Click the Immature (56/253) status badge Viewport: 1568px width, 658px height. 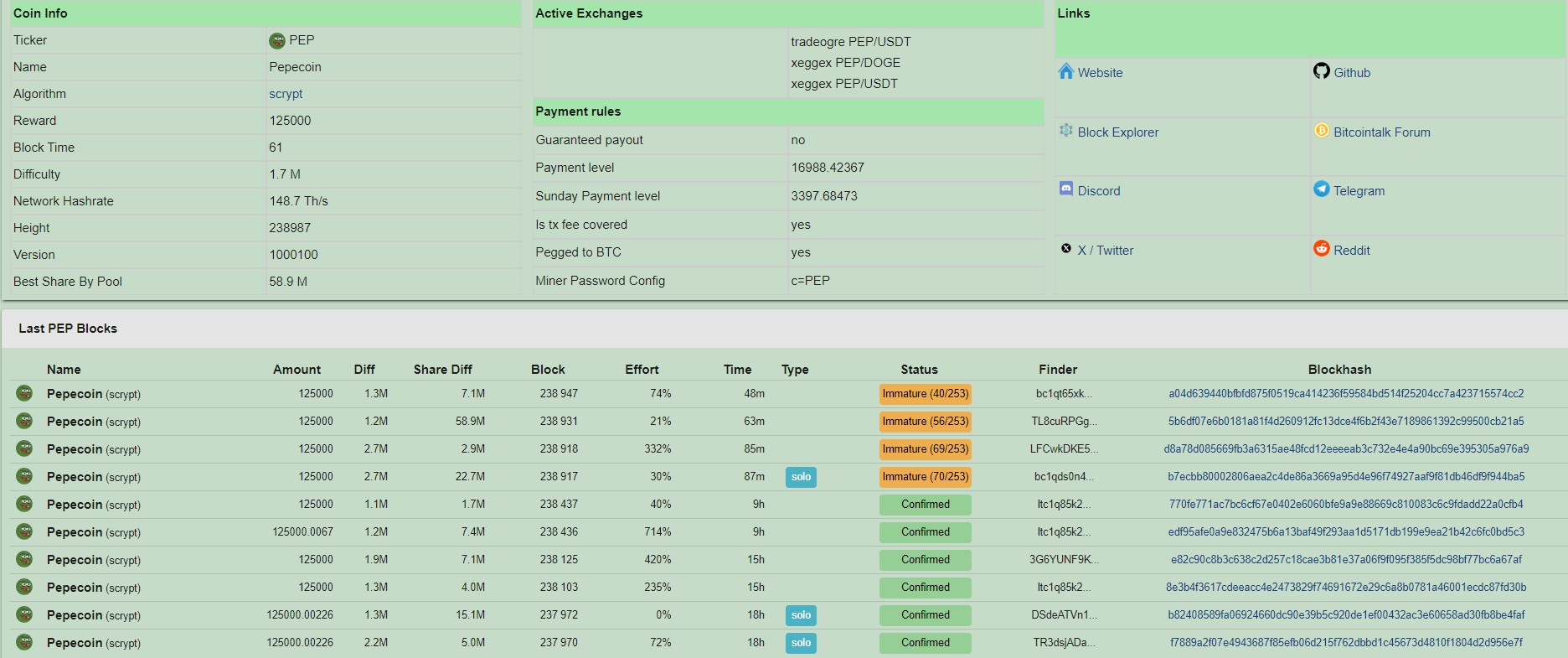click(926, 421)
